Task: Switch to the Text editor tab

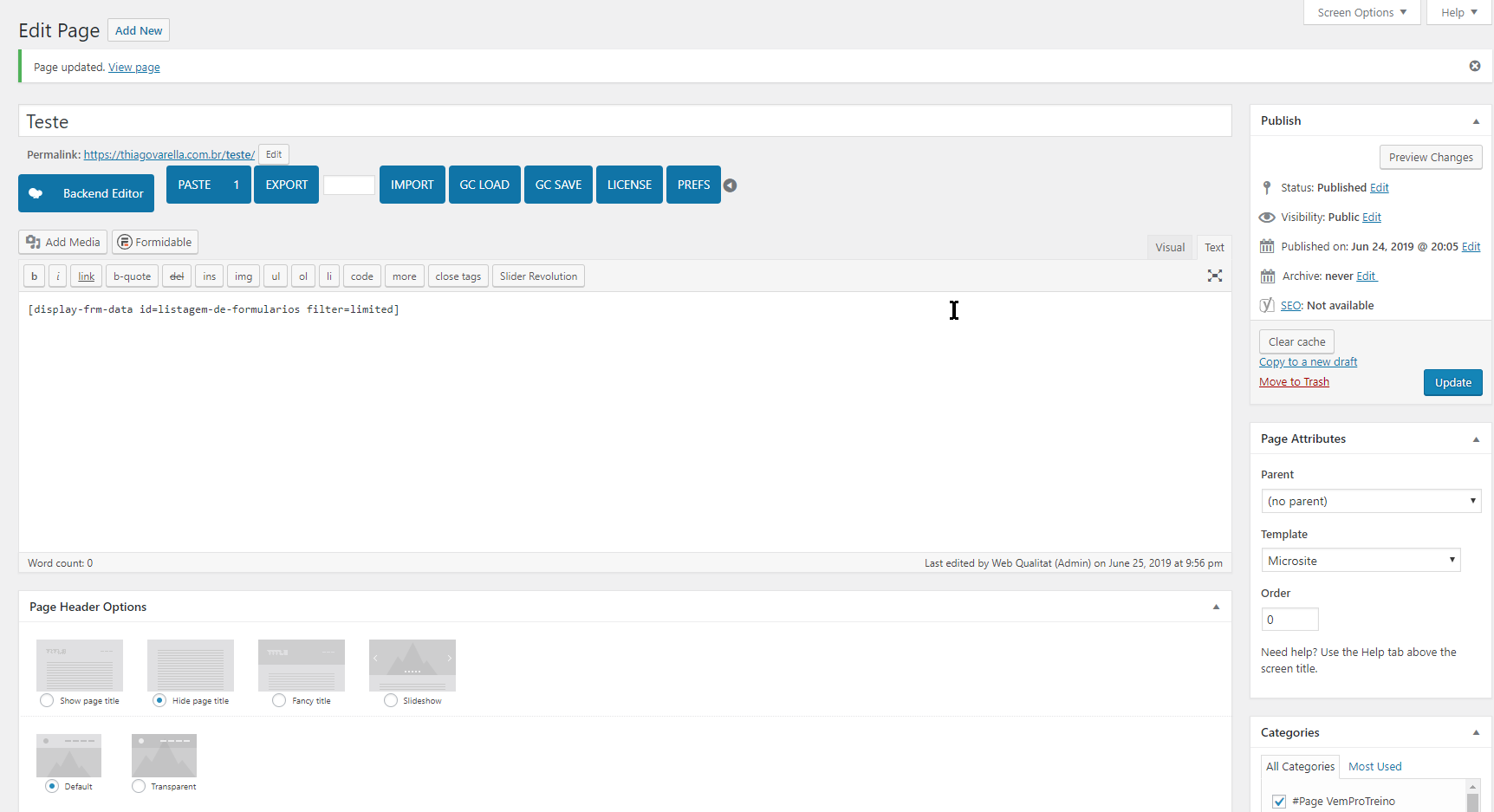Action: click(1214, 247)
